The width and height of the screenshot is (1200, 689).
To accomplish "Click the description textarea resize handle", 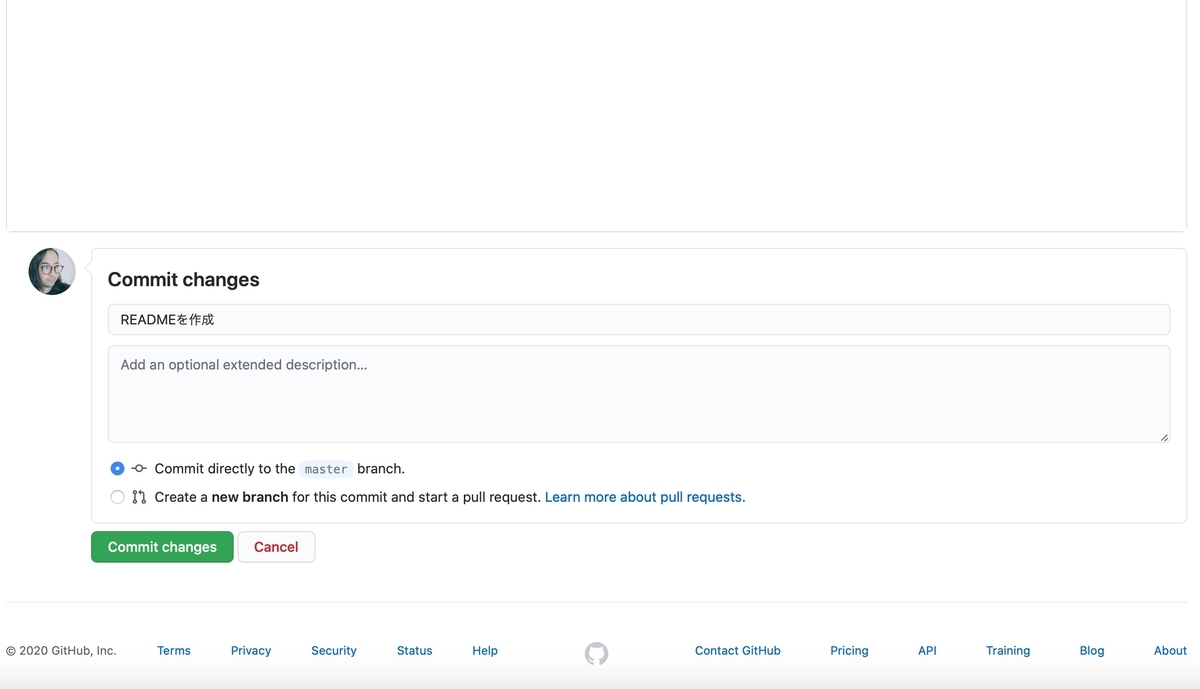I will (x=1164, y=436).
